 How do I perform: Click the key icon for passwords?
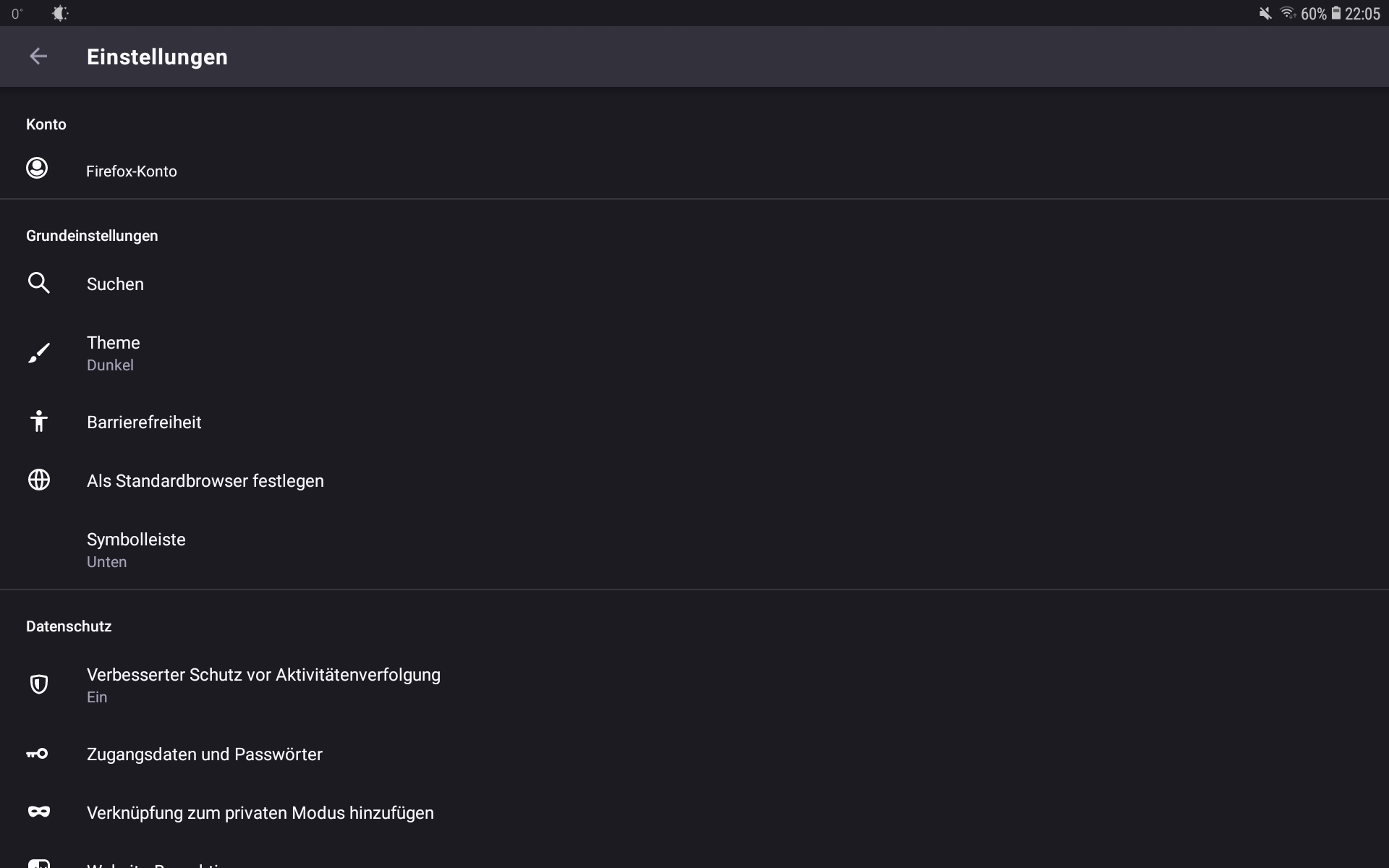(38, 754)
